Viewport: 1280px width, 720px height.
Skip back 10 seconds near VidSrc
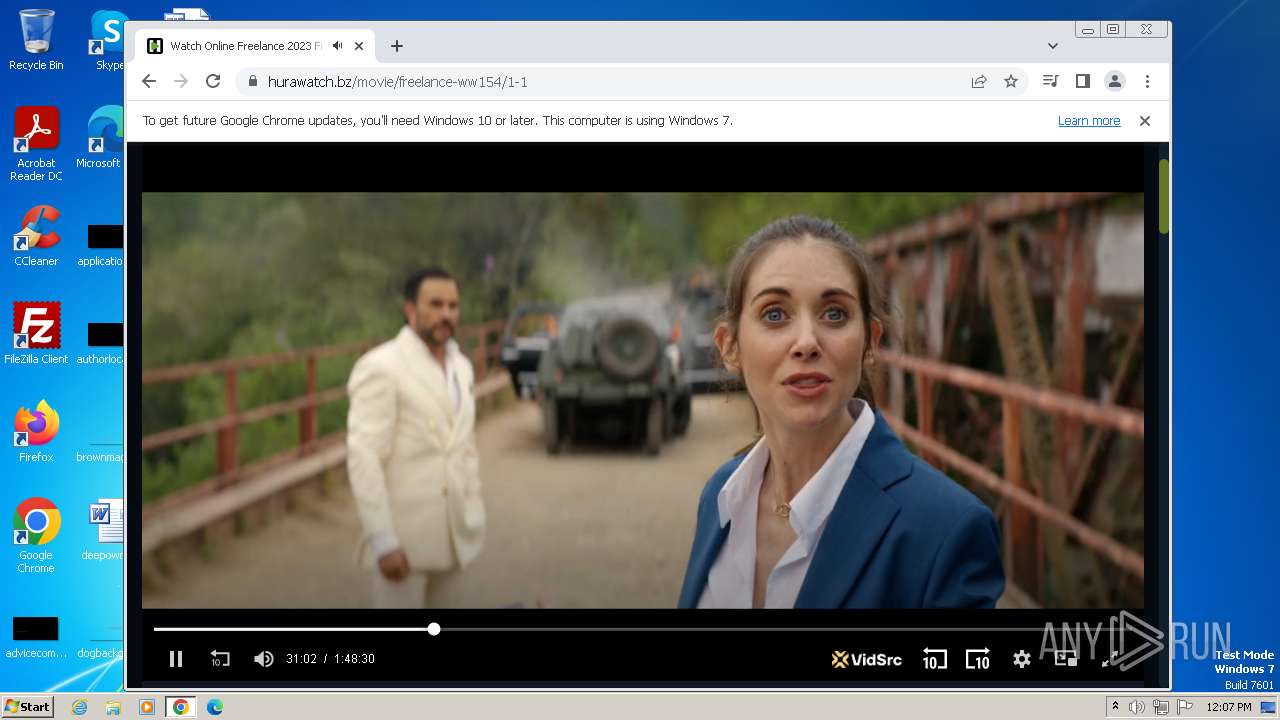coord(934,659)
